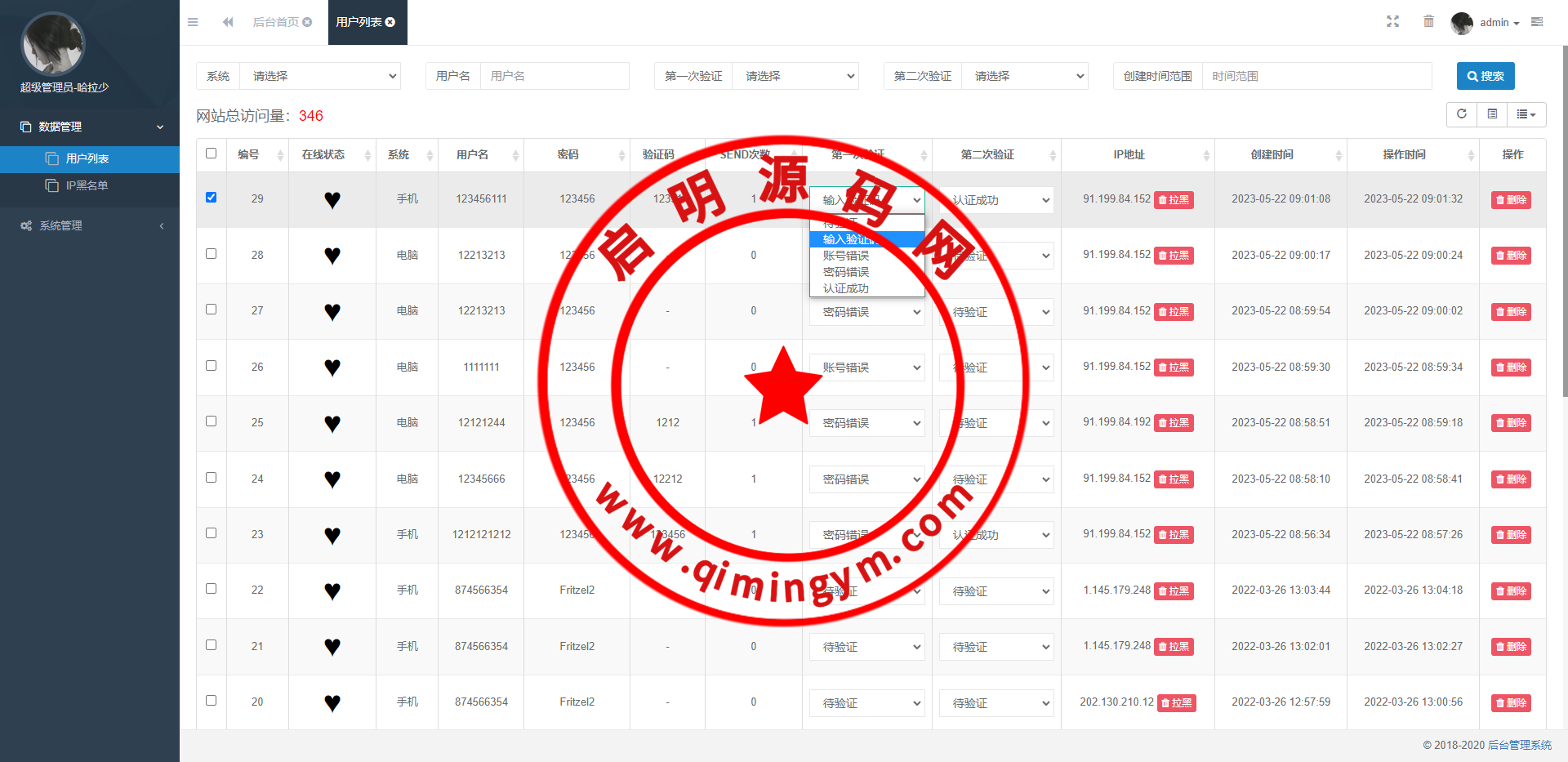Check the select-all checkbox in table header
Image resolution: width=1568 pixels, height=762 pixels.
coord(211,154)
